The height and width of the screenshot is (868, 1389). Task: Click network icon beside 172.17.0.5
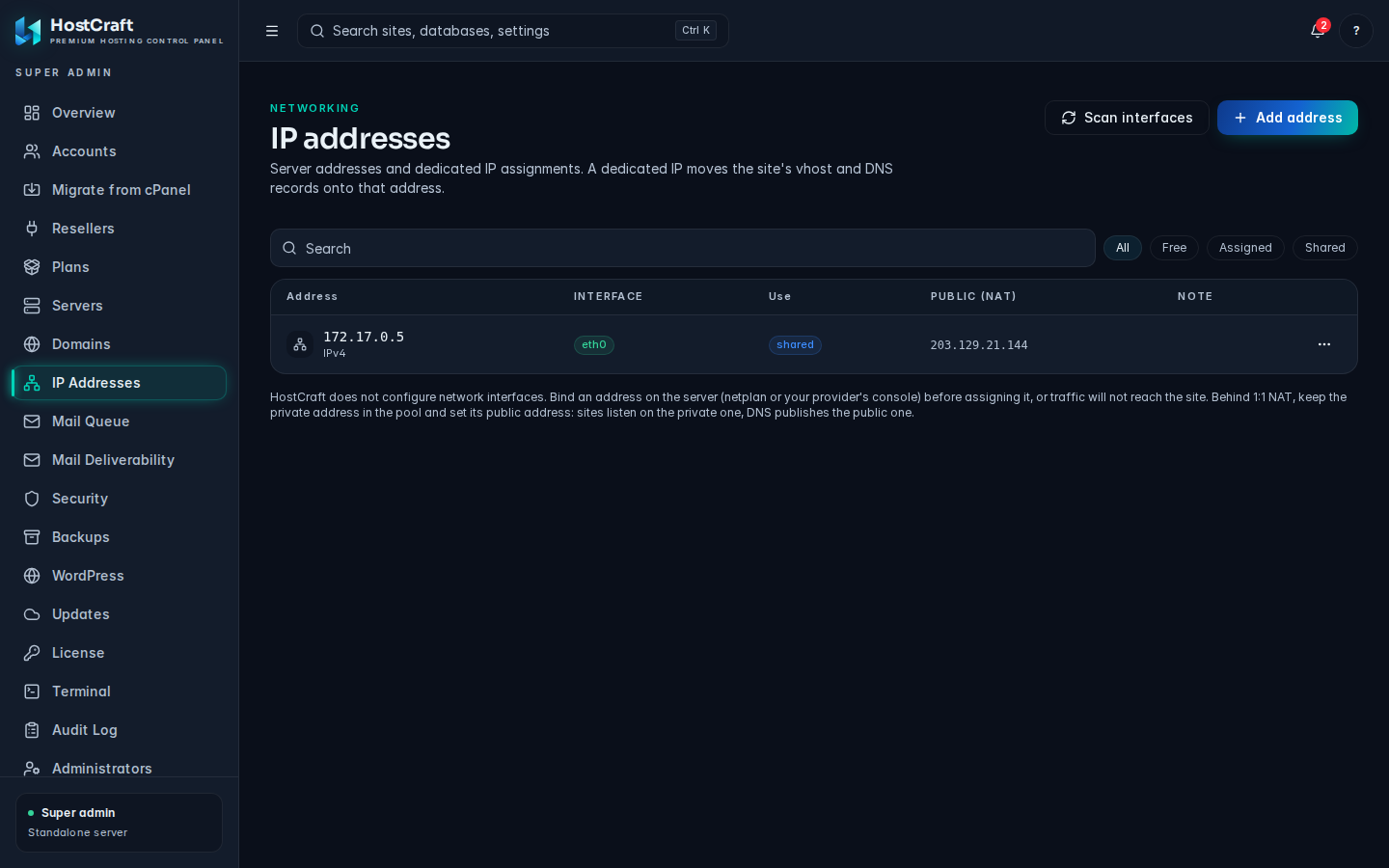coord(300,344)
